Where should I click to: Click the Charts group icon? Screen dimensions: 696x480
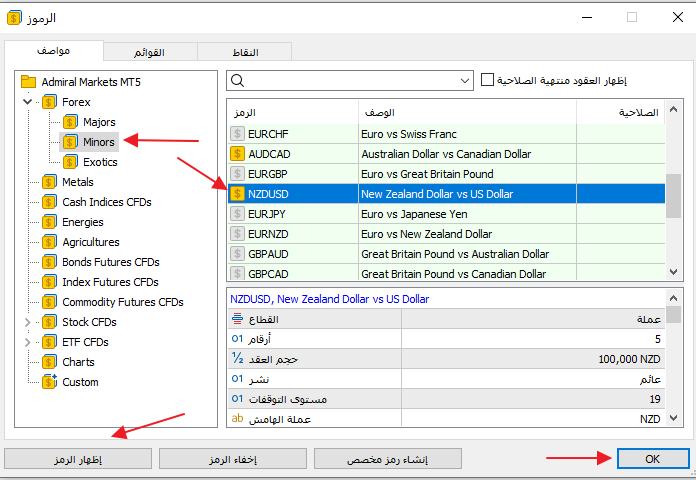coord(49,362)
